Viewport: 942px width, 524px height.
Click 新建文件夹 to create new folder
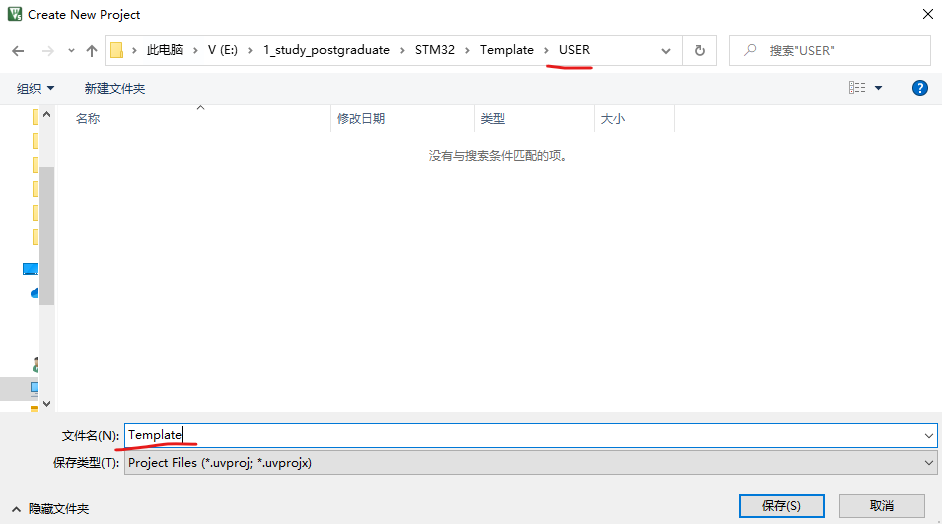click(x=115, y=89)
